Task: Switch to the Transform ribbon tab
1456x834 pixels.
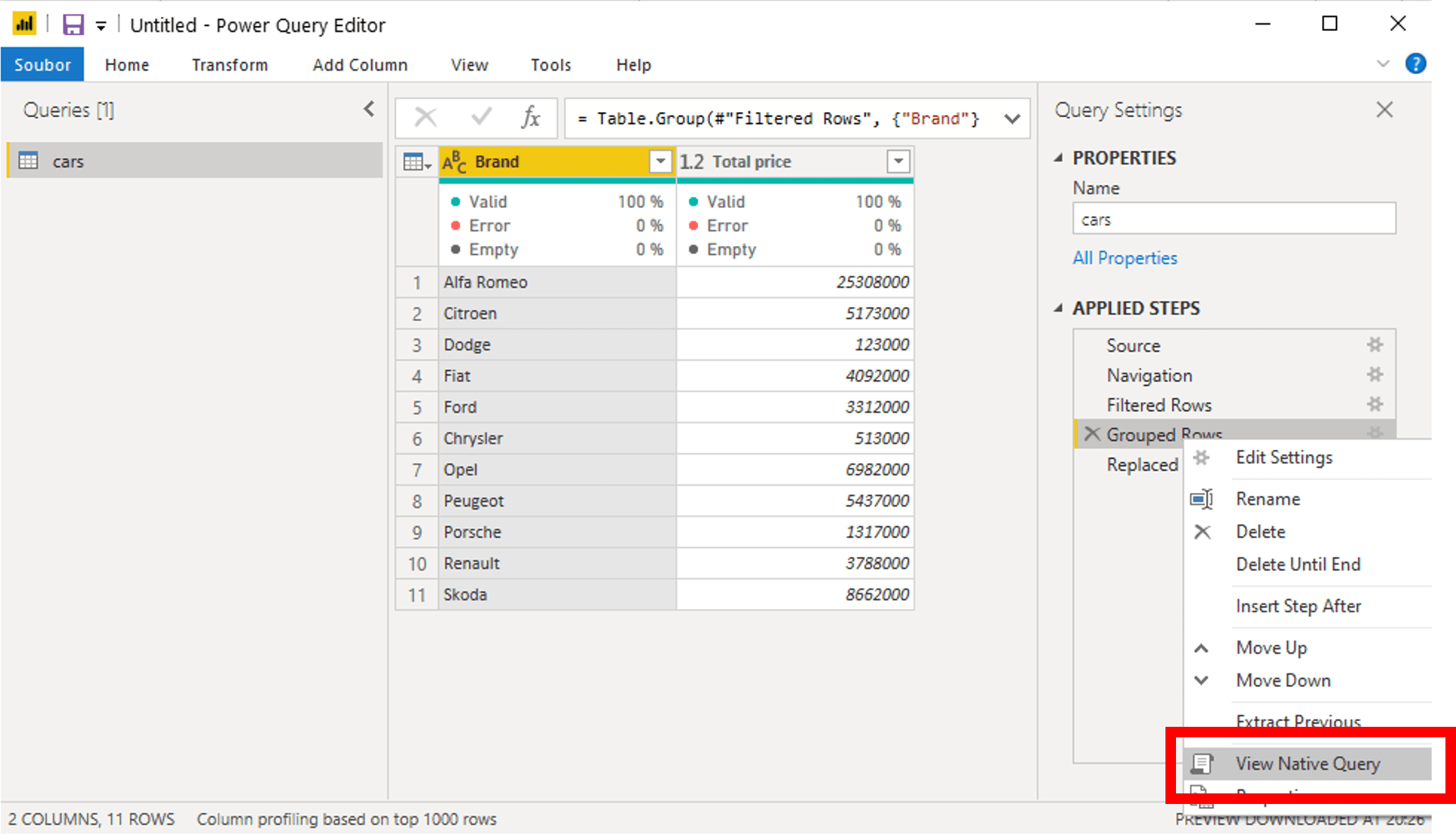Action: (x=230, y=65)
